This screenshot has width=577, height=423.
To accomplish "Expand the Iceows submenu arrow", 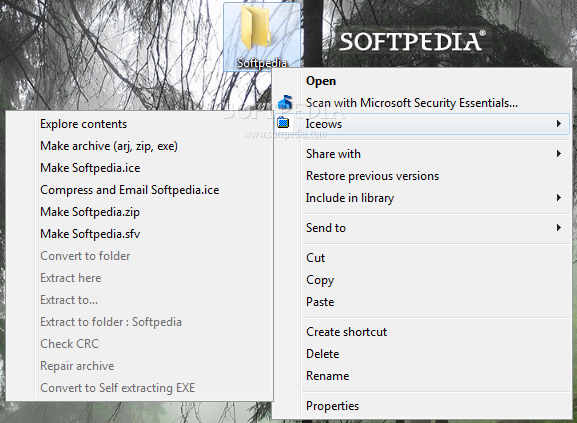I will click(559, 124).
